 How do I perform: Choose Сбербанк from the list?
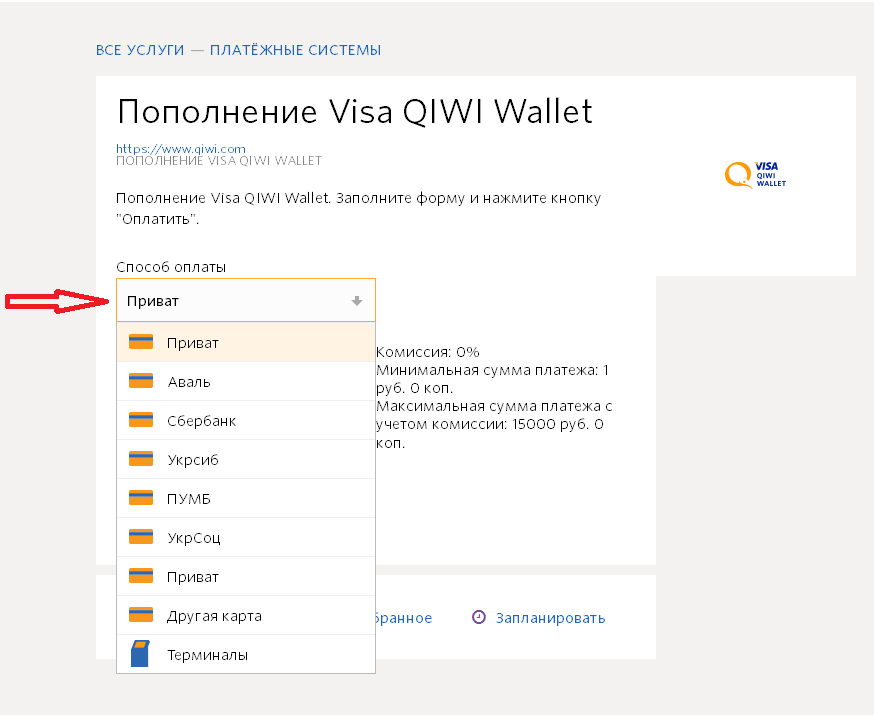click(x=201, y=421)
